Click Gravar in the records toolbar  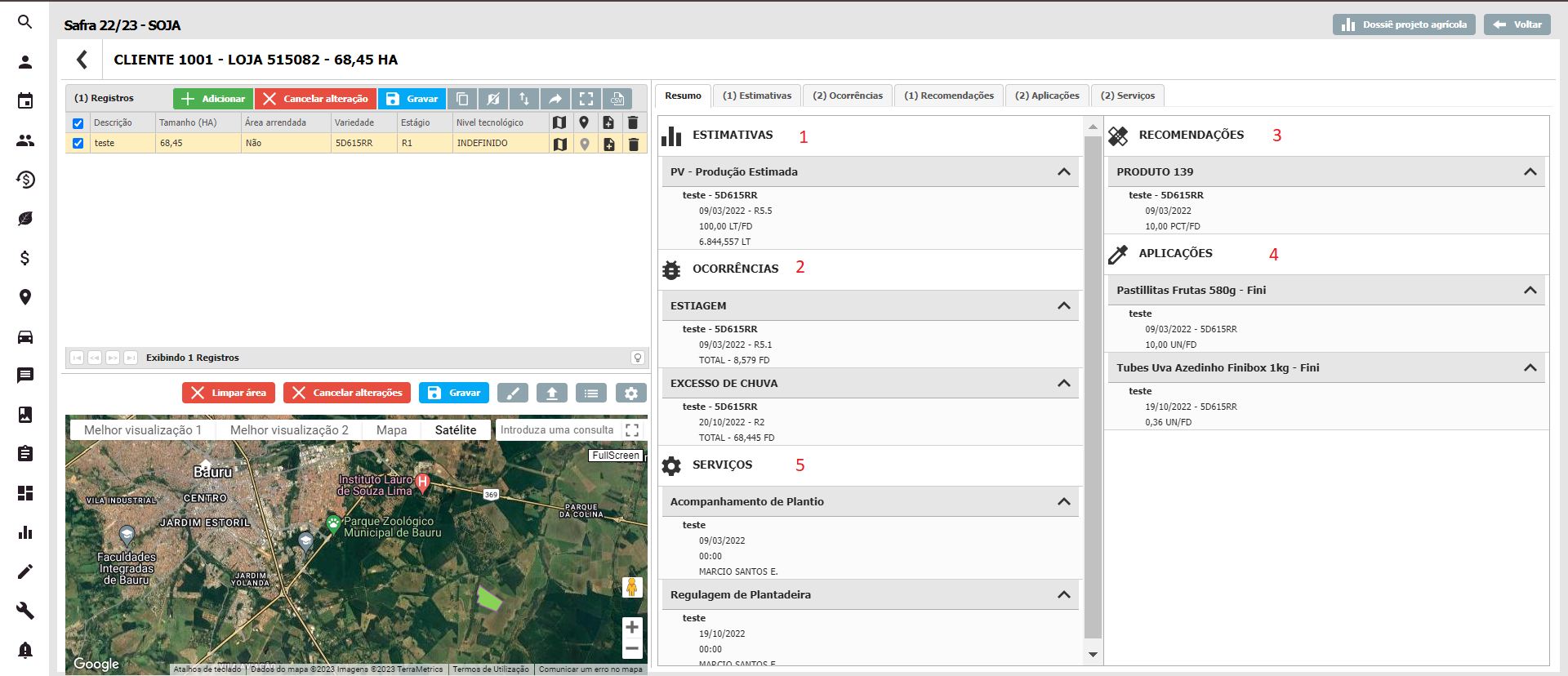[412, 99]
